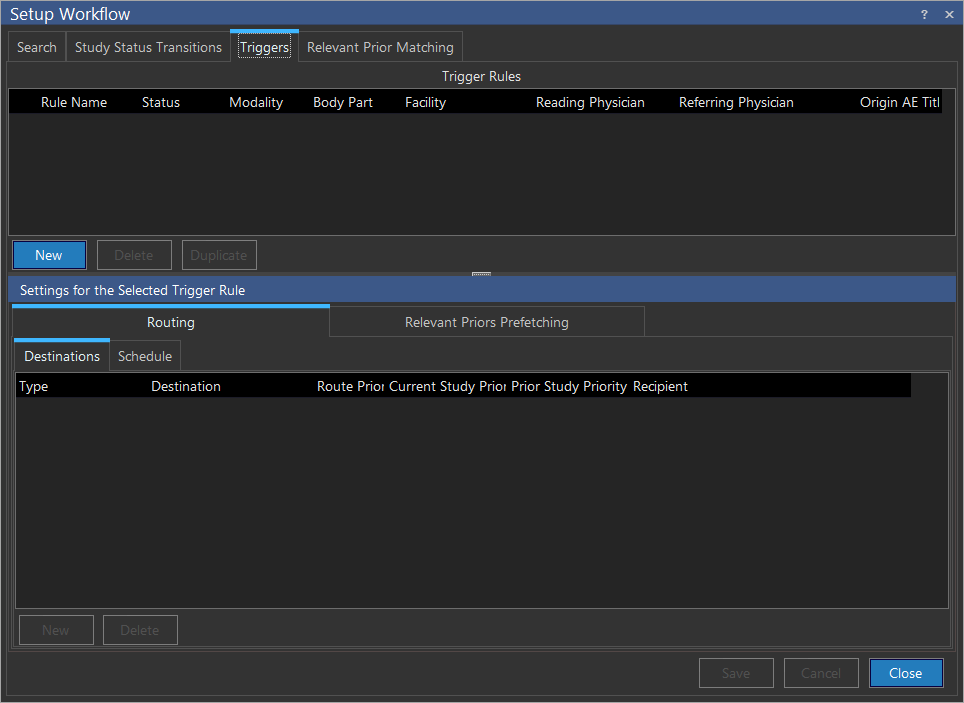Sort by the Reading Physician column
Image resolution: width=964 pixels, height=703 pixels.
point(590,102)
